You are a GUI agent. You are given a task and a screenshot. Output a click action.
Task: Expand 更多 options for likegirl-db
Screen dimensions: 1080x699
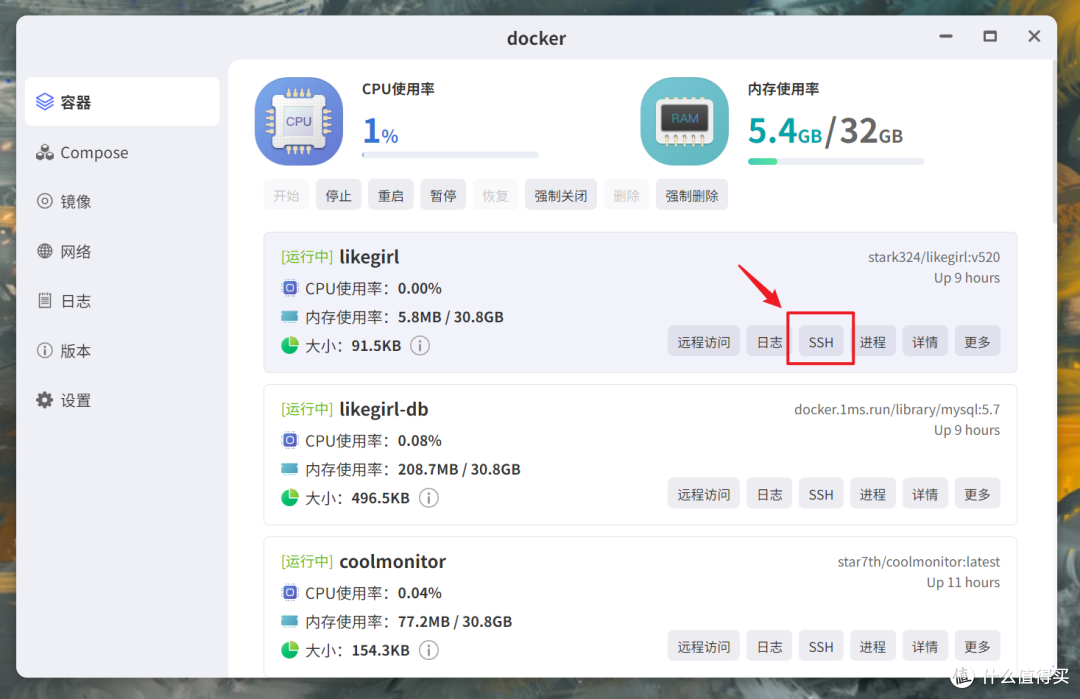[977, 494]
